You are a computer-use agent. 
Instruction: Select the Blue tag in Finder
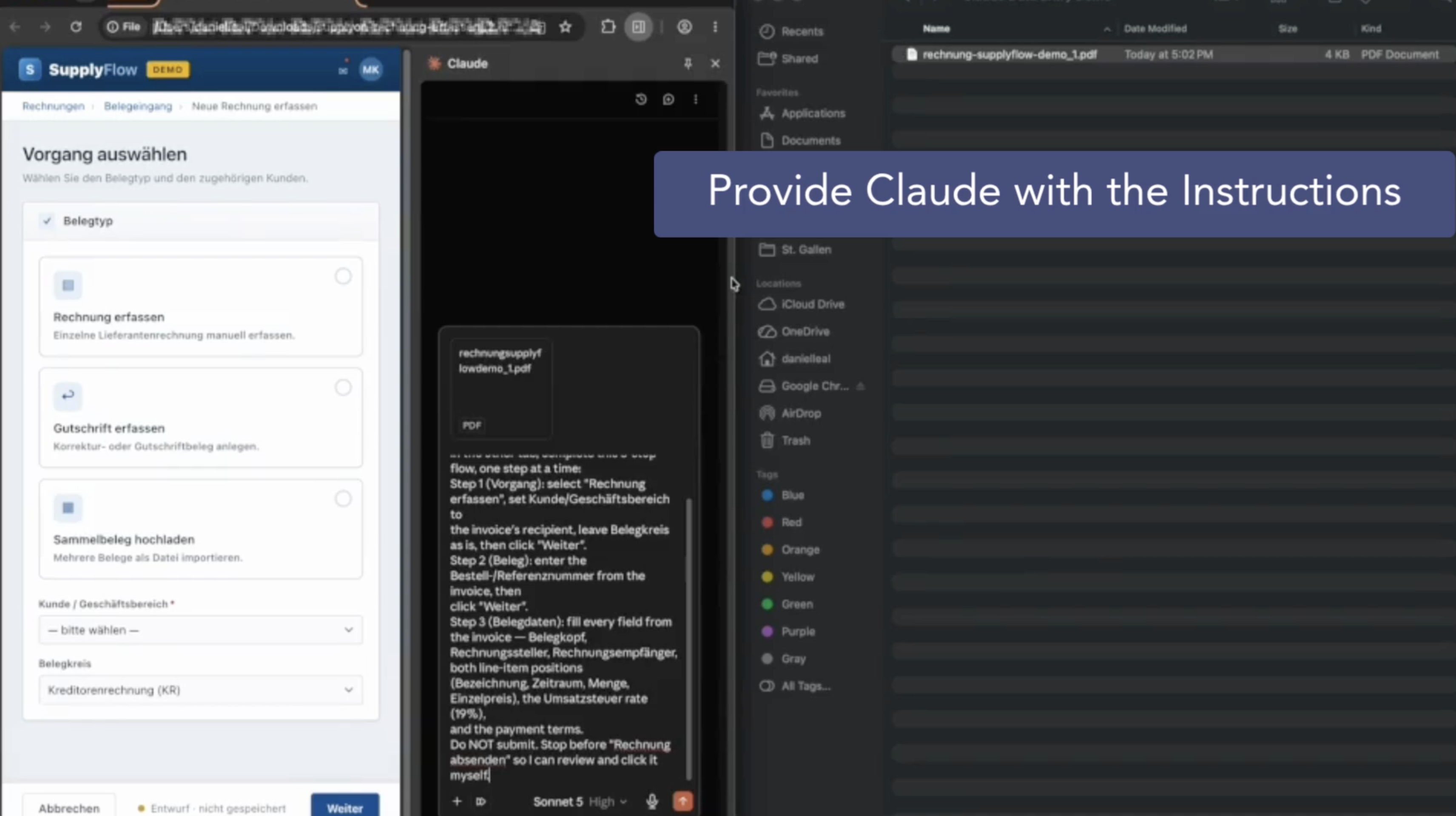[783, 496]
